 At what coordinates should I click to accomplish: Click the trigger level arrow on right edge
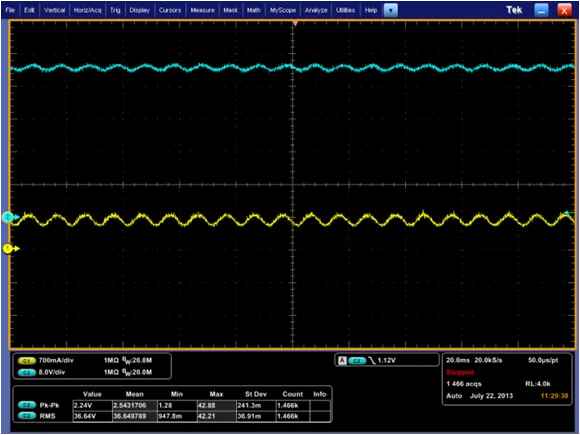pos(570,213)
